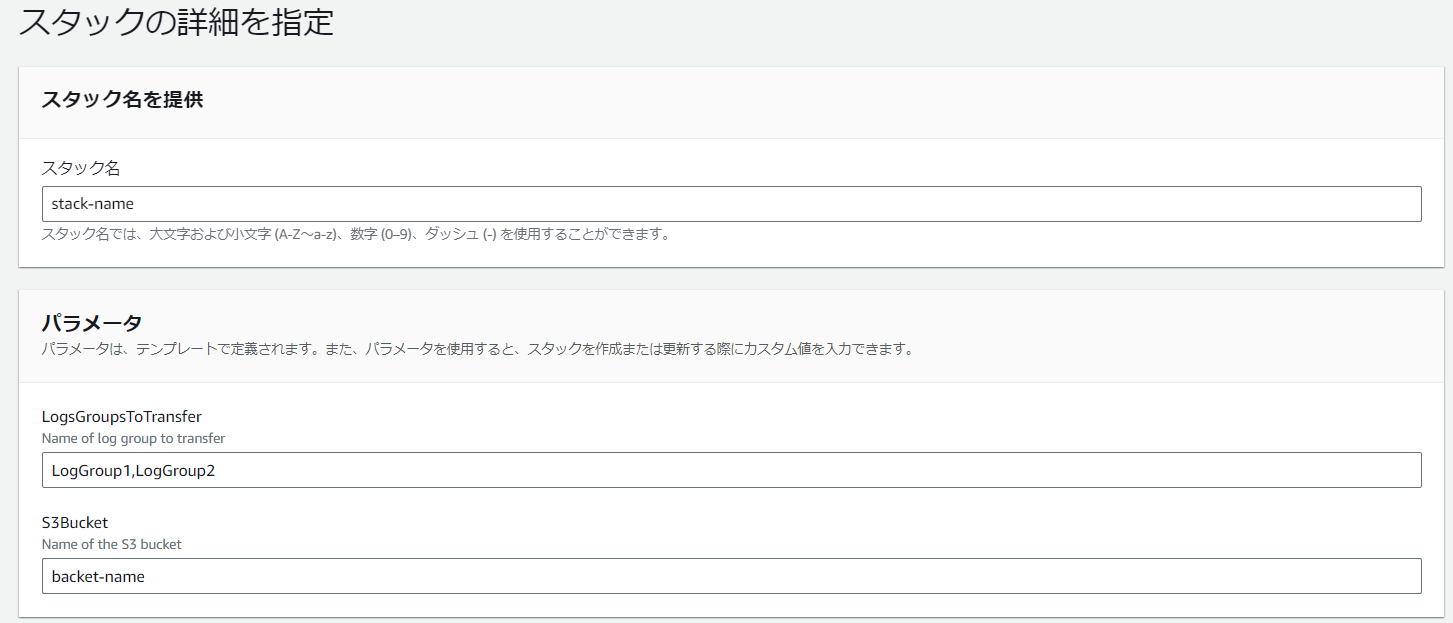The height and width of the screenshot is (623, 1453).
Task: Click the S3Bucket input field
Action: coord(731,576)
